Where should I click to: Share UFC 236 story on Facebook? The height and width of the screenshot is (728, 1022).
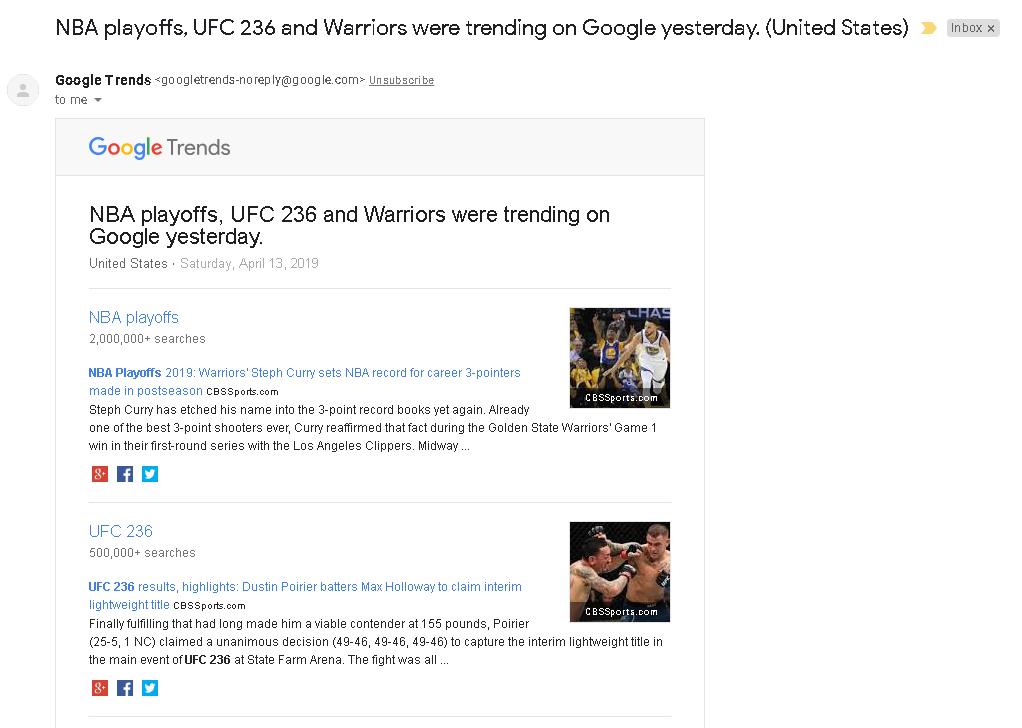pyautogui.click(x=125, y=688)
